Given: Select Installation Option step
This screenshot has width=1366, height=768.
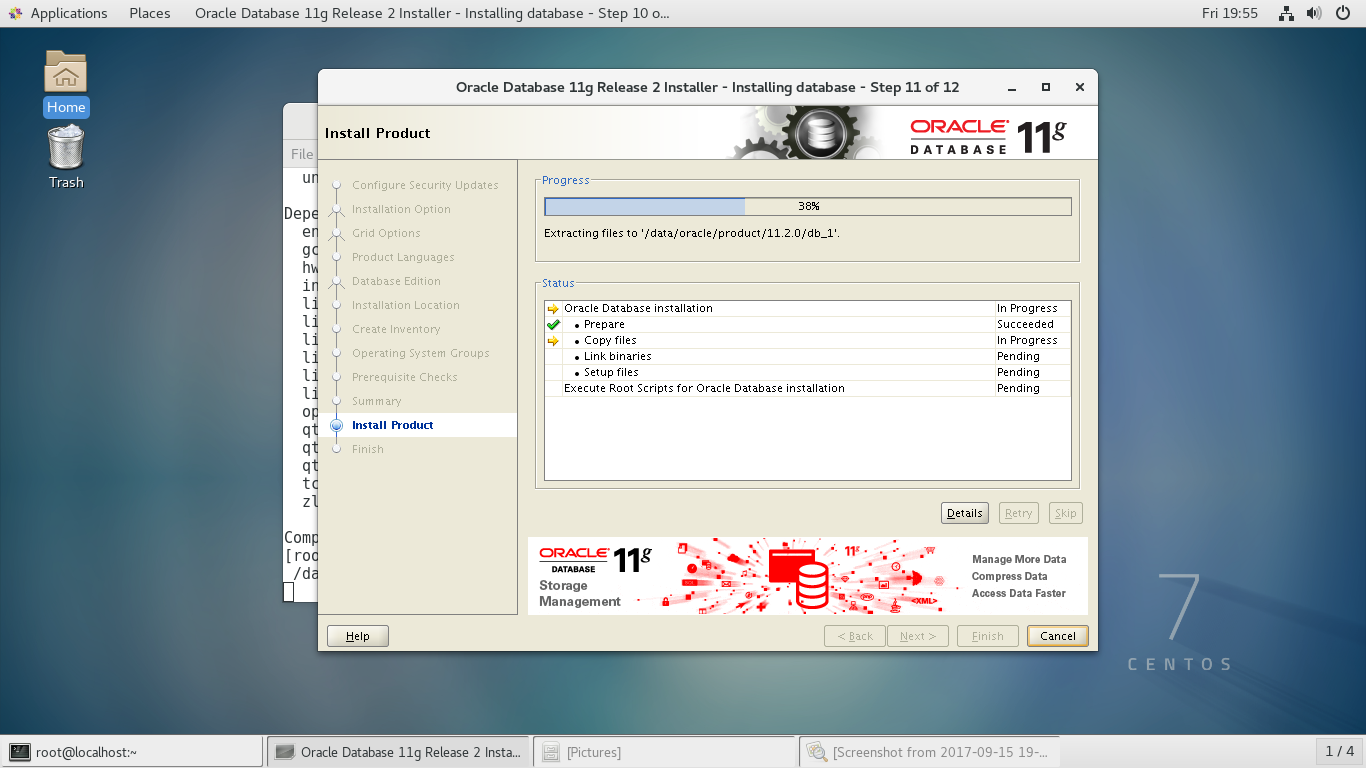Looking at the screenshot, I should coord(401,209).
